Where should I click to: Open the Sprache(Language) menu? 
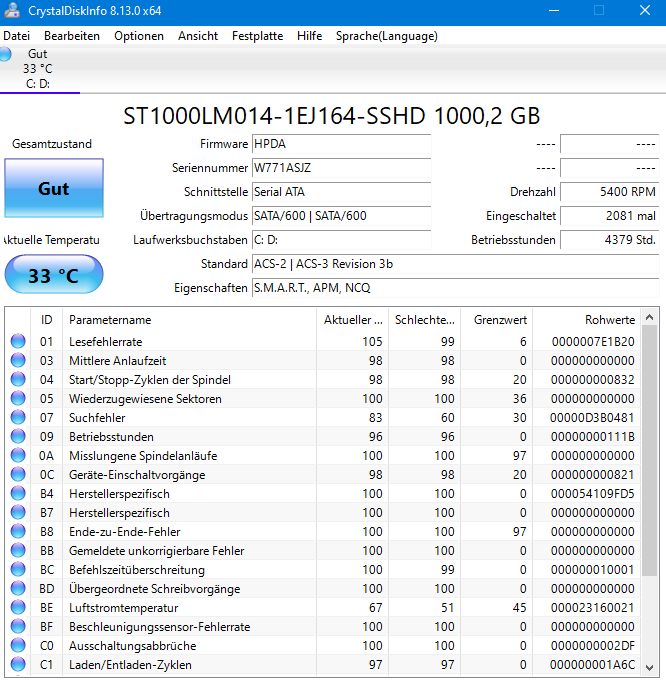coord(387,36)
